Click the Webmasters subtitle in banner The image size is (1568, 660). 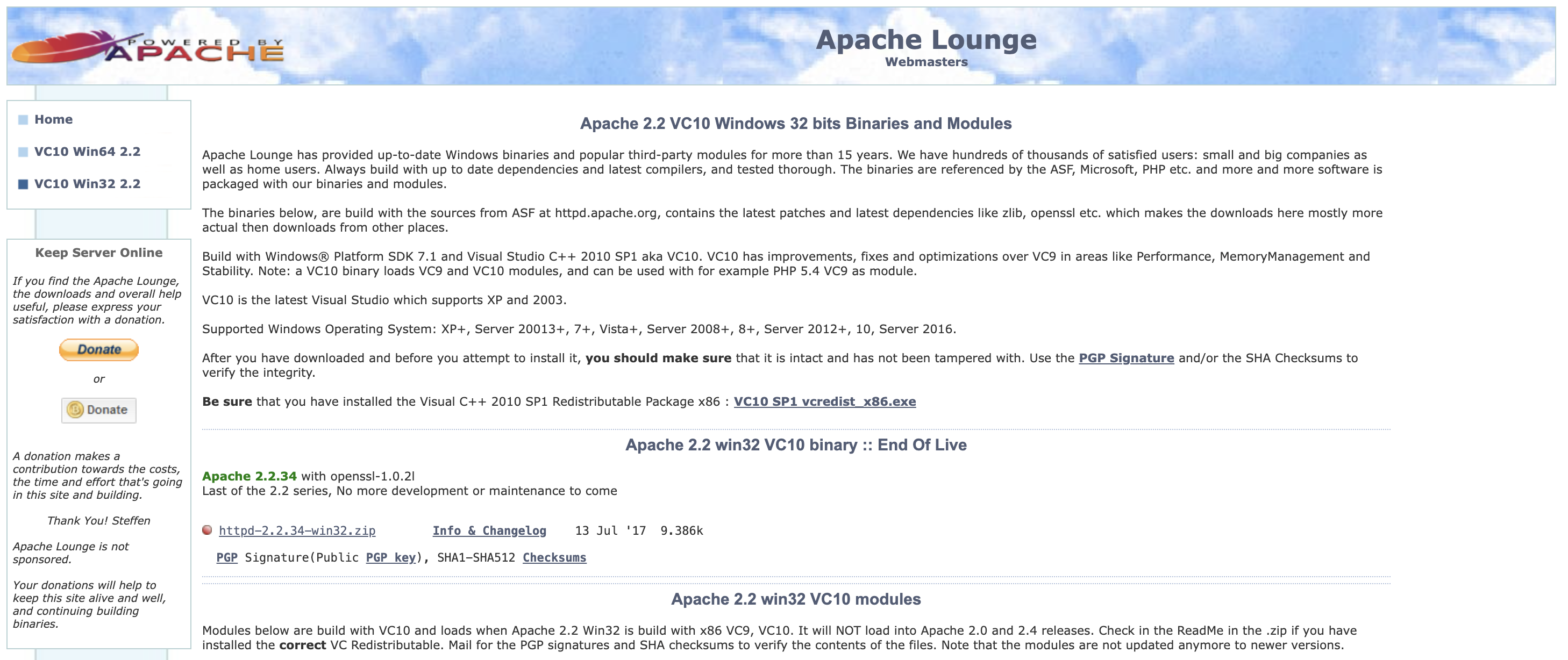(x=926, y=62)
